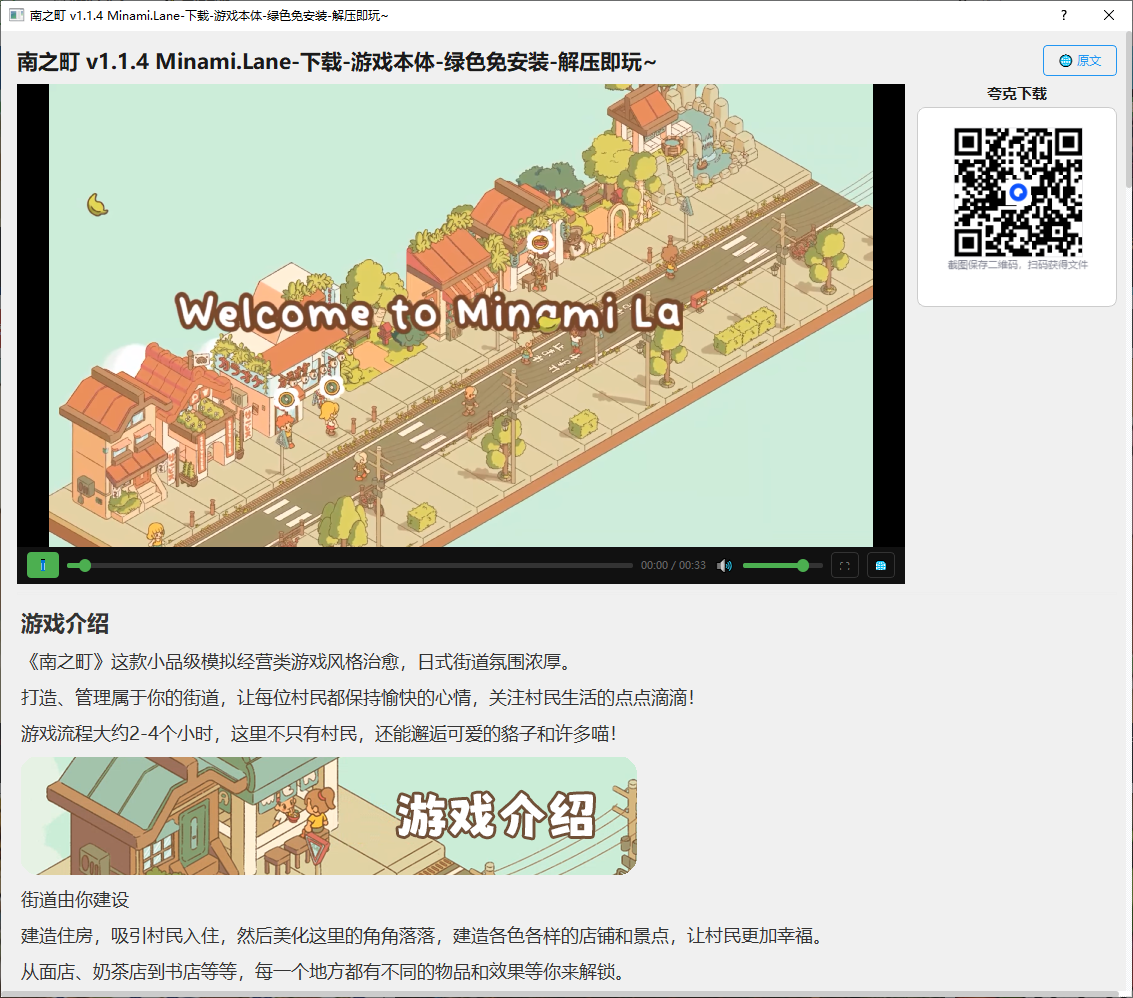Viewport: 1133px width, 998px height.
Task: Click the vertical scrollbar thumb
Action: click(1129, 108)
